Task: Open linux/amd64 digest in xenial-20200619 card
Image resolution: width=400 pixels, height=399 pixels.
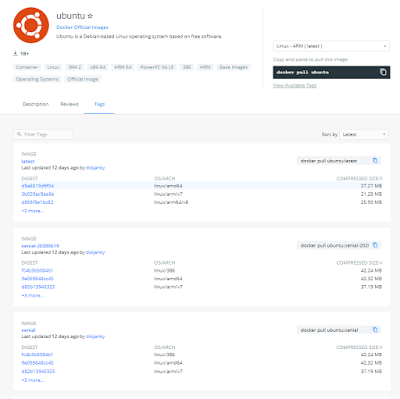Action: pos(37,278)
